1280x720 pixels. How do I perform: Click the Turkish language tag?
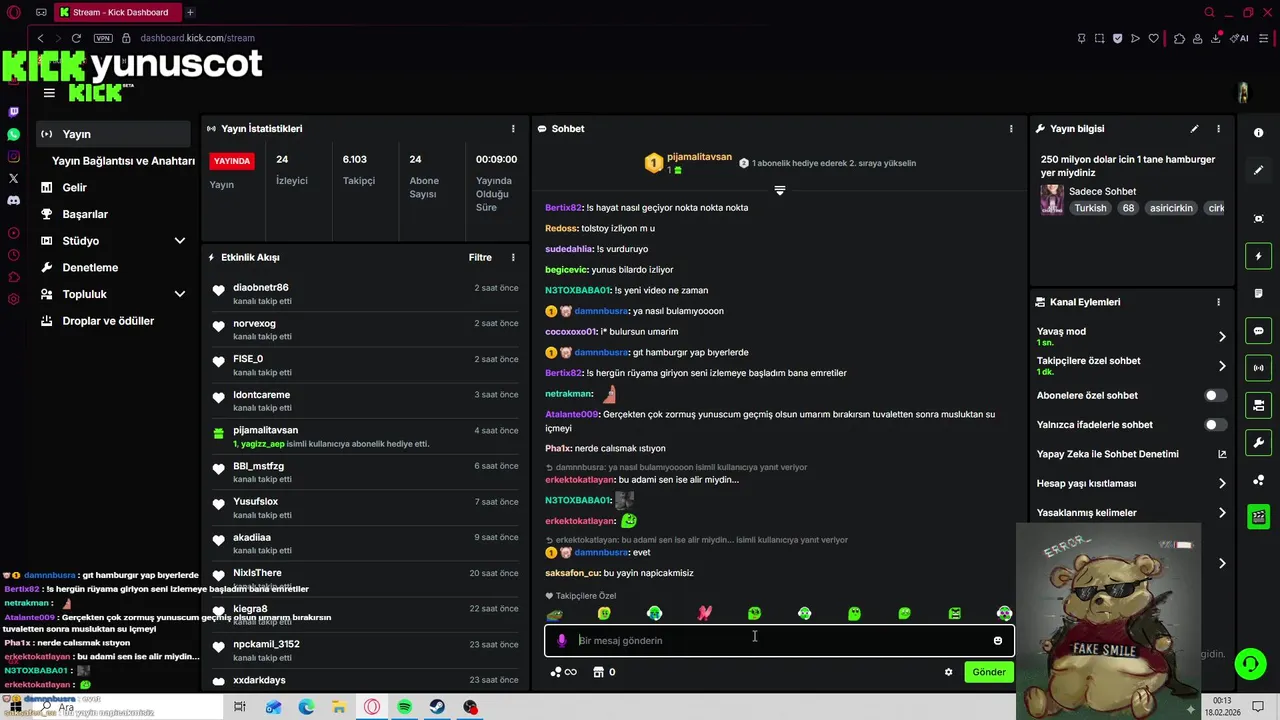tap(1090, 208)
